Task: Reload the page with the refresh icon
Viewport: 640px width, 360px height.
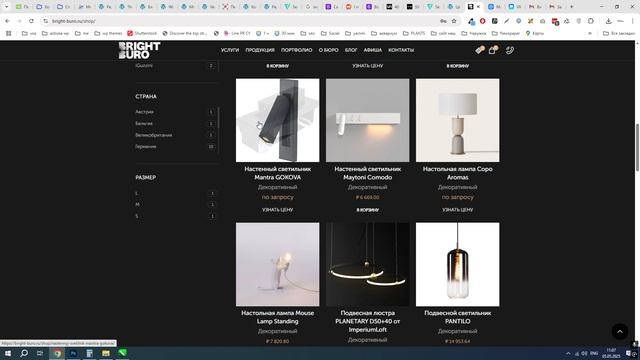Action: pos(31,21)
